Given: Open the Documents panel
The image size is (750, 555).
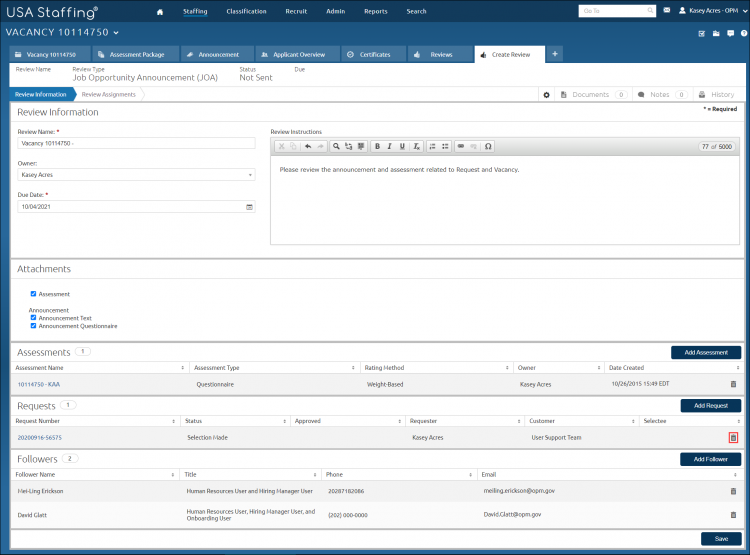Looking at the screenshot, I should [x=594, y=95].
